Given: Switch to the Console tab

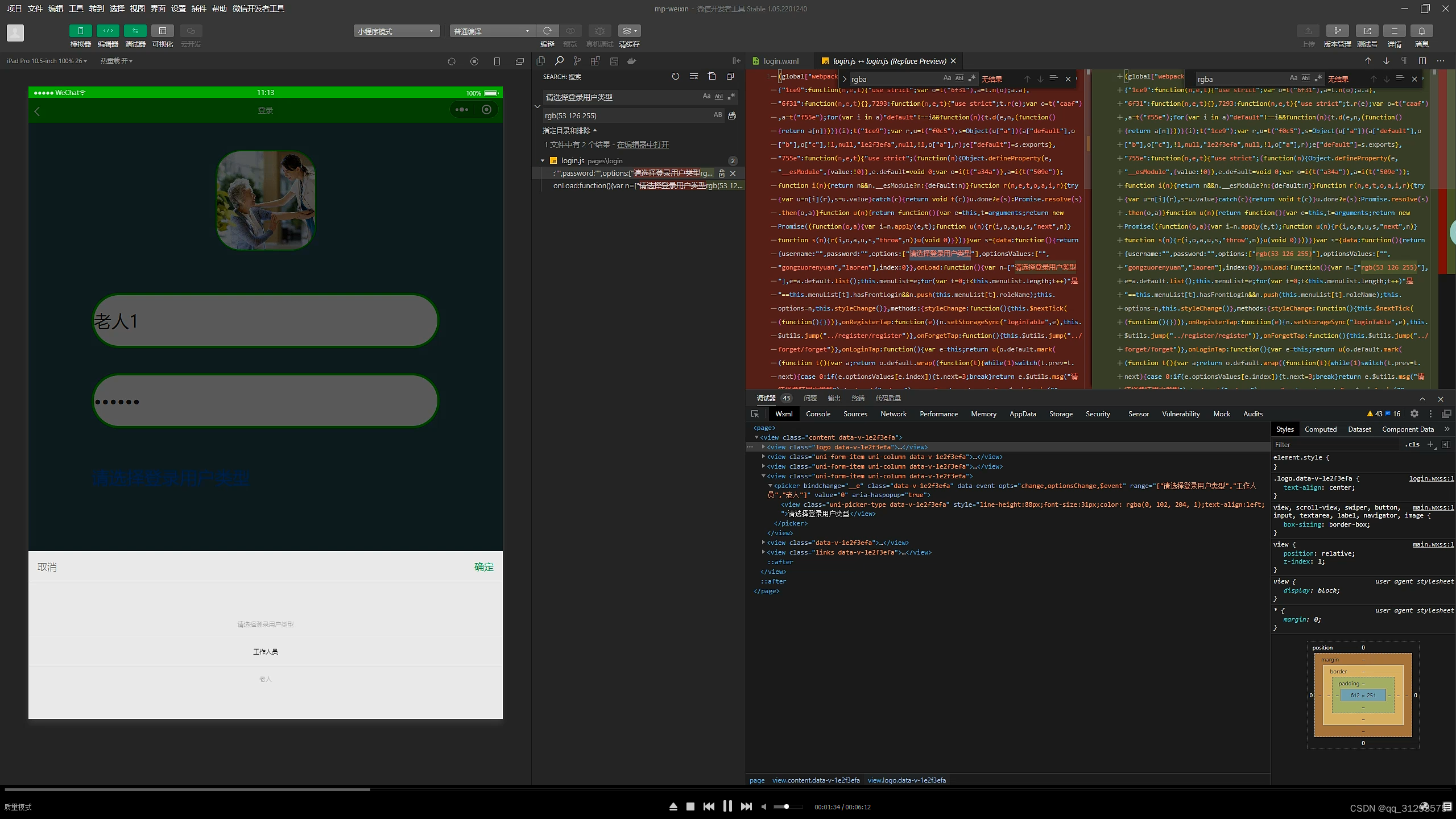Looking at the screenshot, I should point(818,414).
